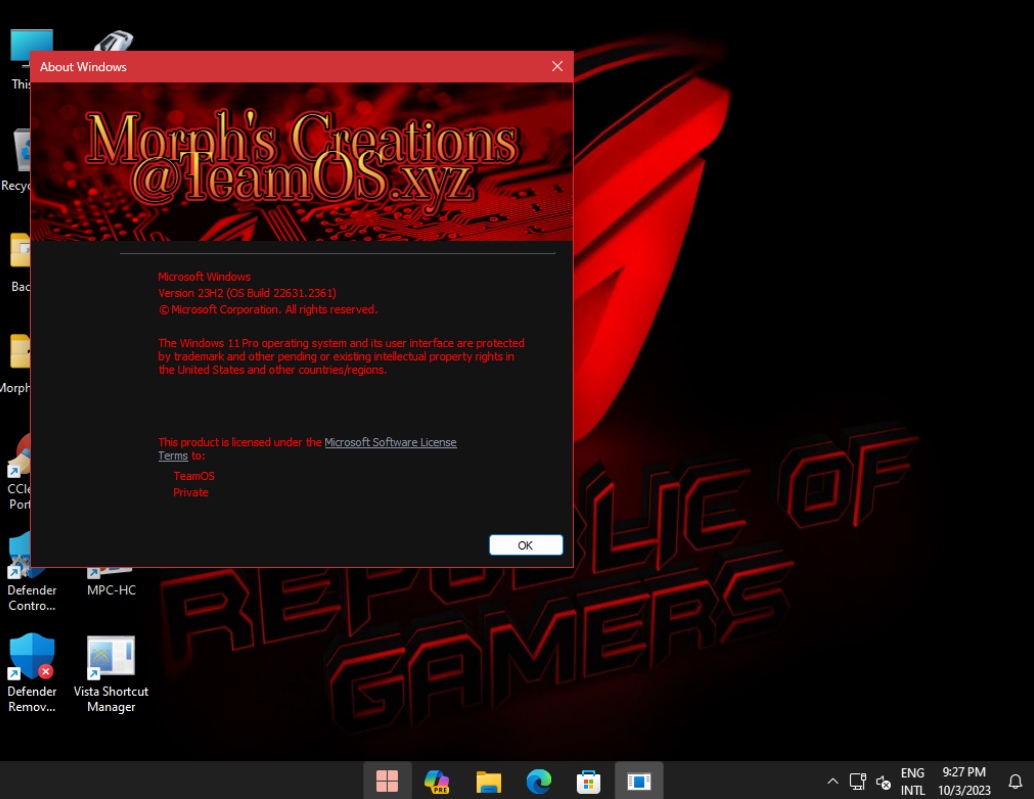
Task: Select the active winver taskbar button
Action: point(639,781)
